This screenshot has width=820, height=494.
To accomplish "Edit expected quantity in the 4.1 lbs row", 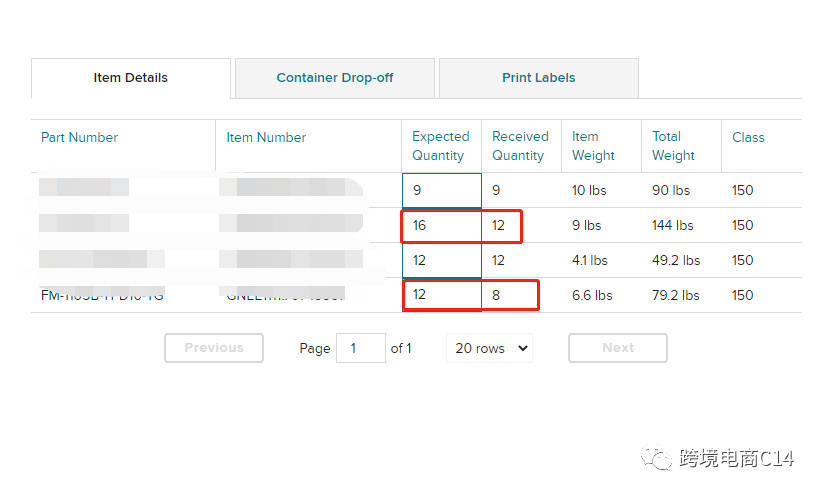I will (441, 260).
